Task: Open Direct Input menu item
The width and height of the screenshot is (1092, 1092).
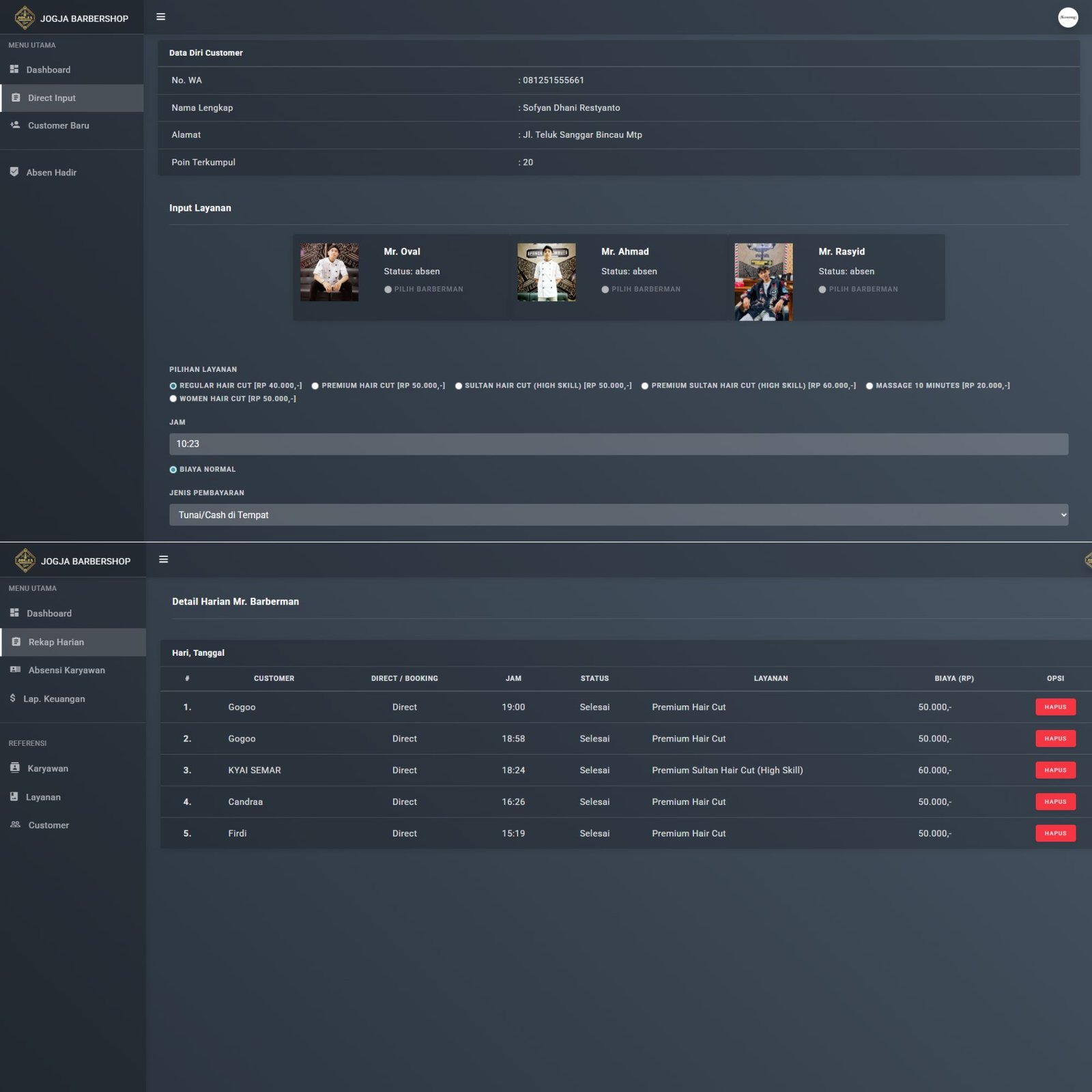Action: 52,98
